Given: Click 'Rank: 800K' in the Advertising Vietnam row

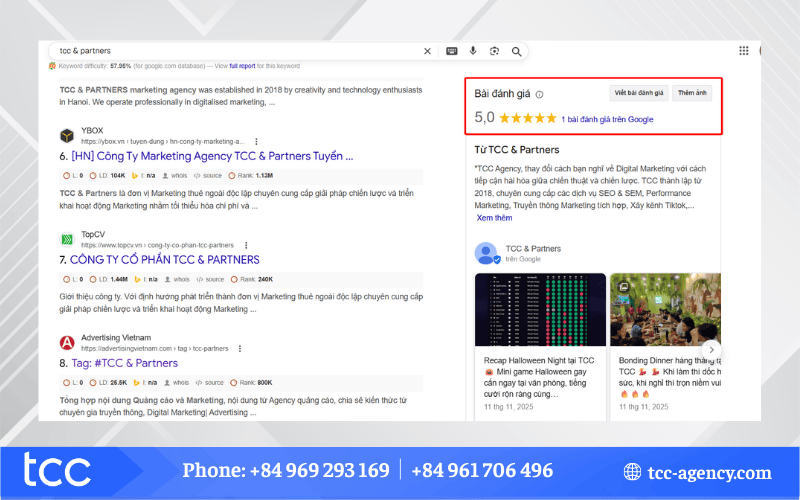Looking at the screenshot, I should click(x=251, y=383).
